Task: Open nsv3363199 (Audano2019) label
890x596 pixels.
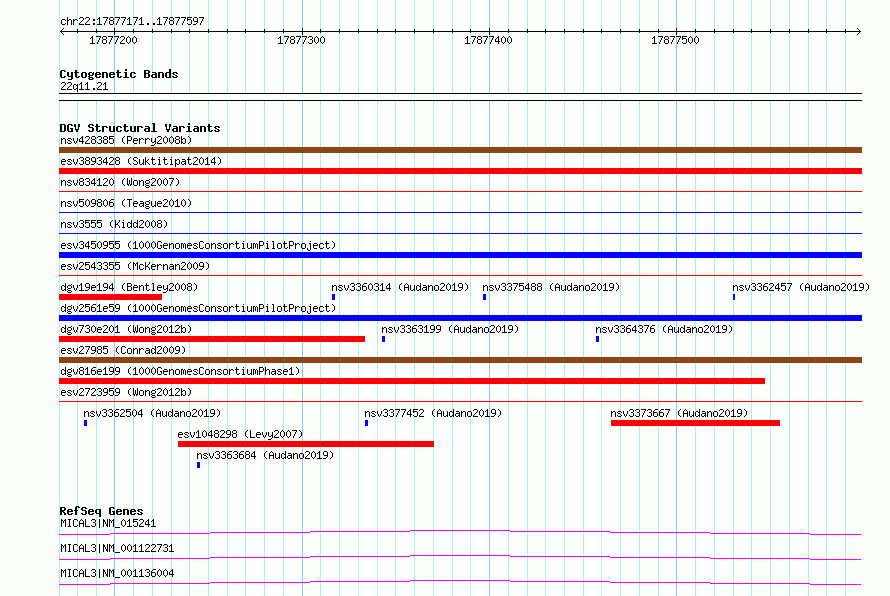Action: [450, 329]
